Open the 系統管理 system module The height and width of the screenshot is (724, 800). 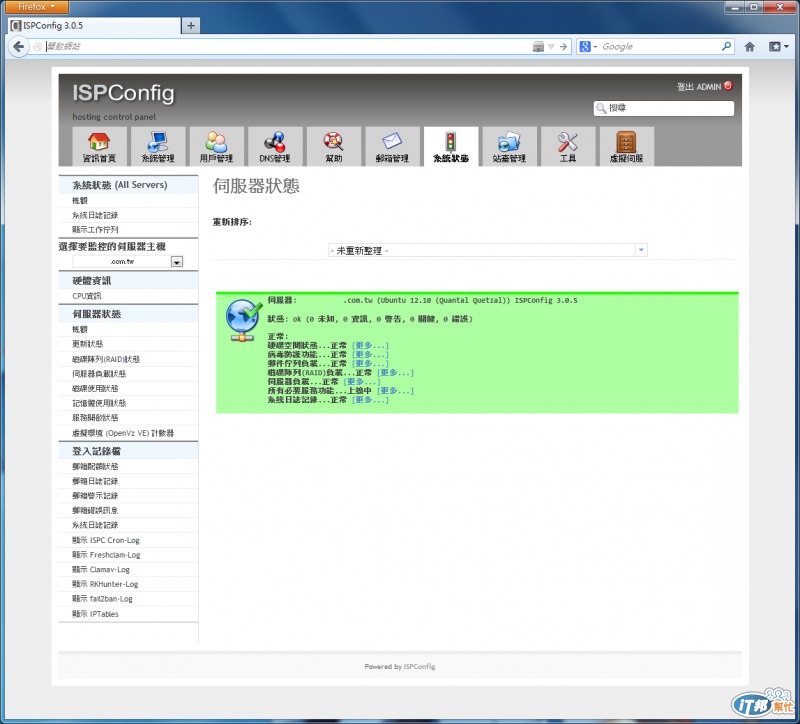tap(158, 146)
